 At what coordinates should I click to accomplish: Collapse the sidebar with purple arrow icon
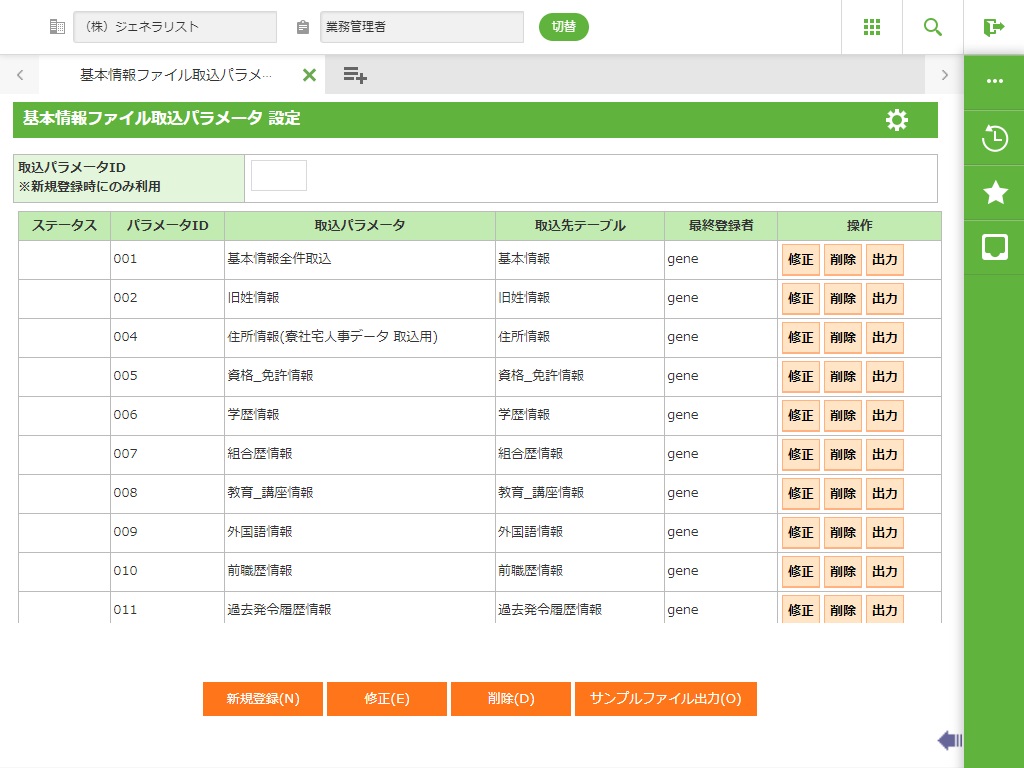point(949,740)
